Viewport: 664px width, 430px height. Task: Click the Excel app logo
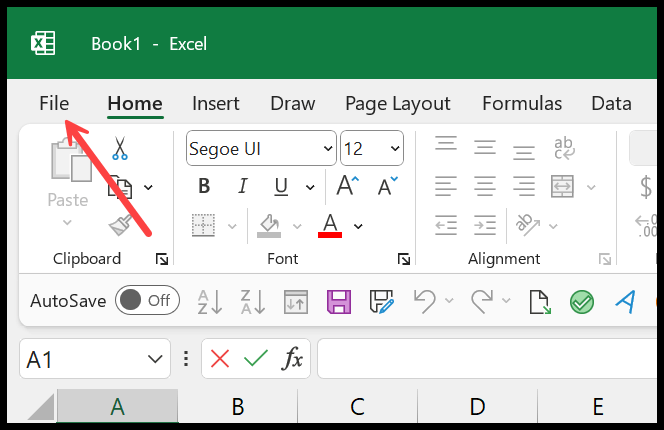tap(43, 43)
